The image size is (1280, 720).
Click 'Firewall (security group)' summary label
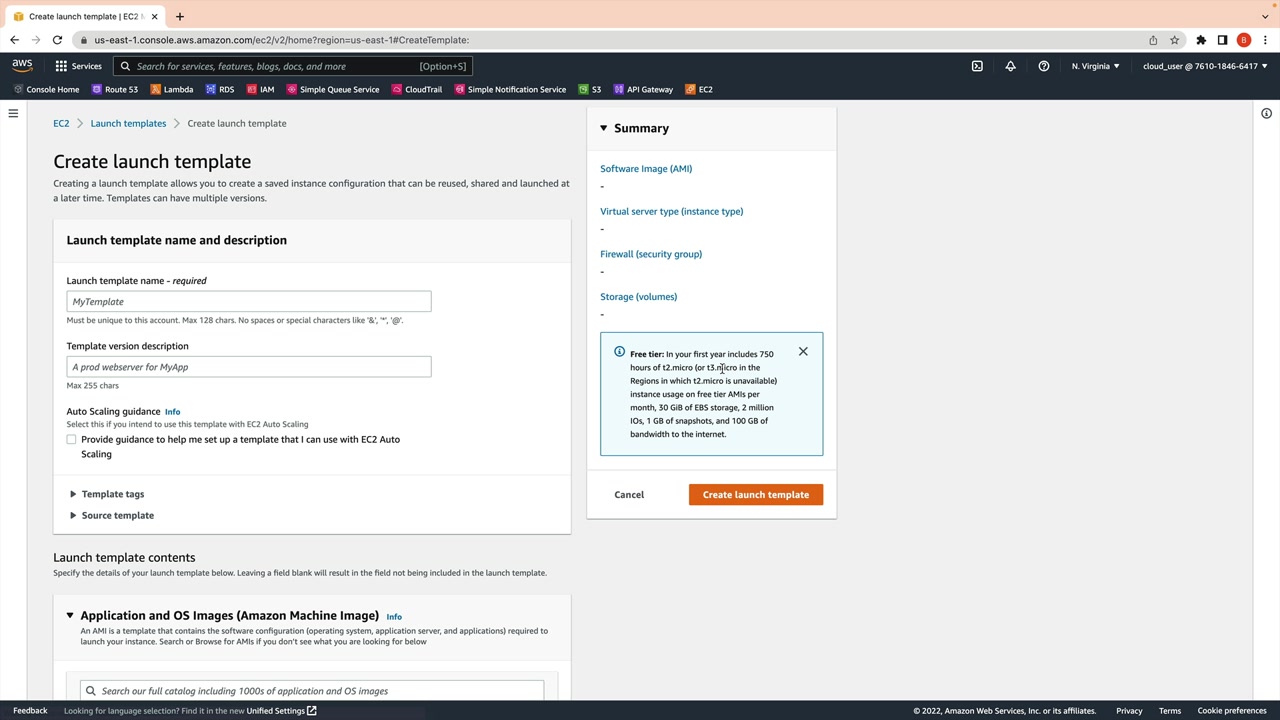pyautogui.click(x=651, y=254)
